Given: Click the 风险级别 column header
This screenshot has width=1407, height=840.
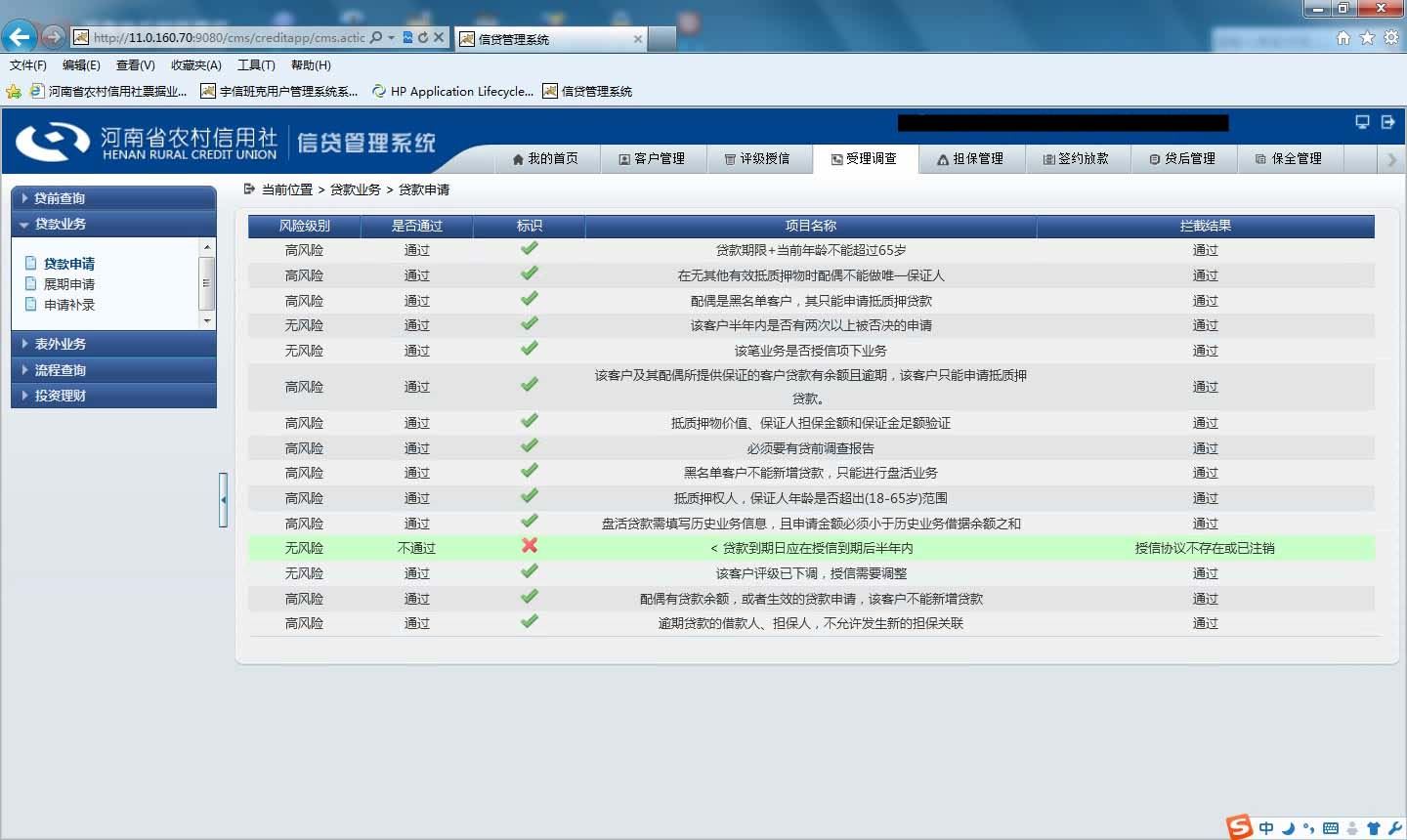Looking at the screenshot, I should [x=305, y=226].
